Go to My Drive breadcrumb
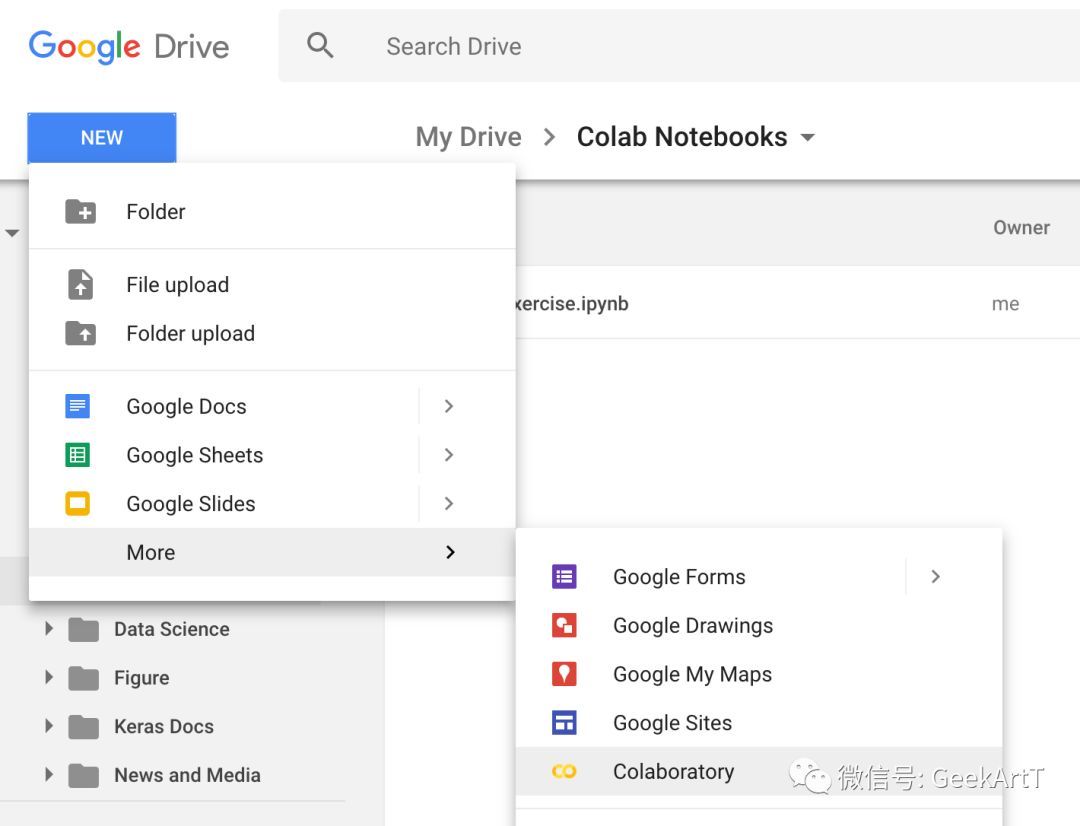The image size is (1080, 826). click(468, 137)
